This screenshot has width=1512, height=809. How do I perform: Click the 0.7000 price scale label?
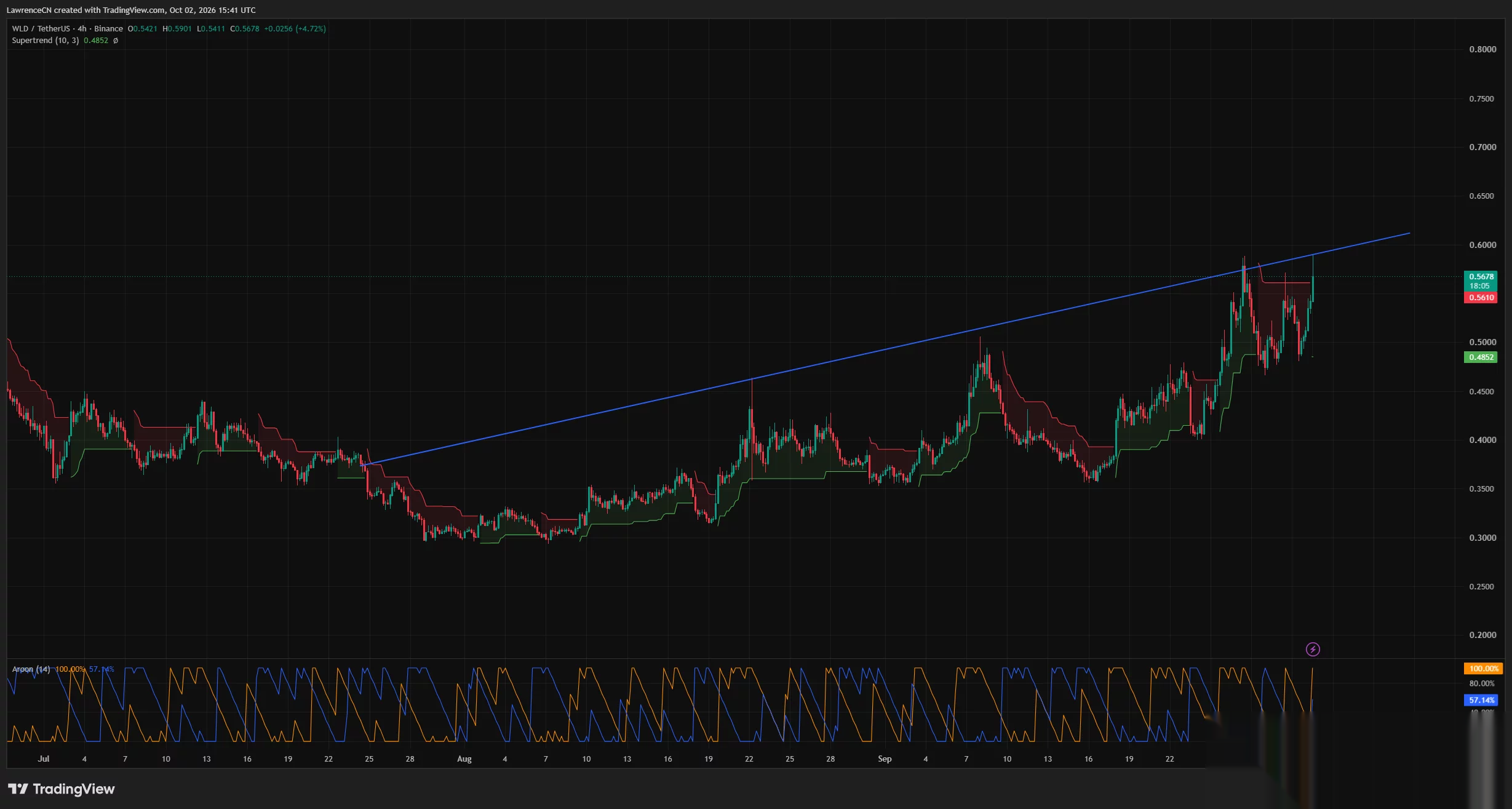point(1482,147)
